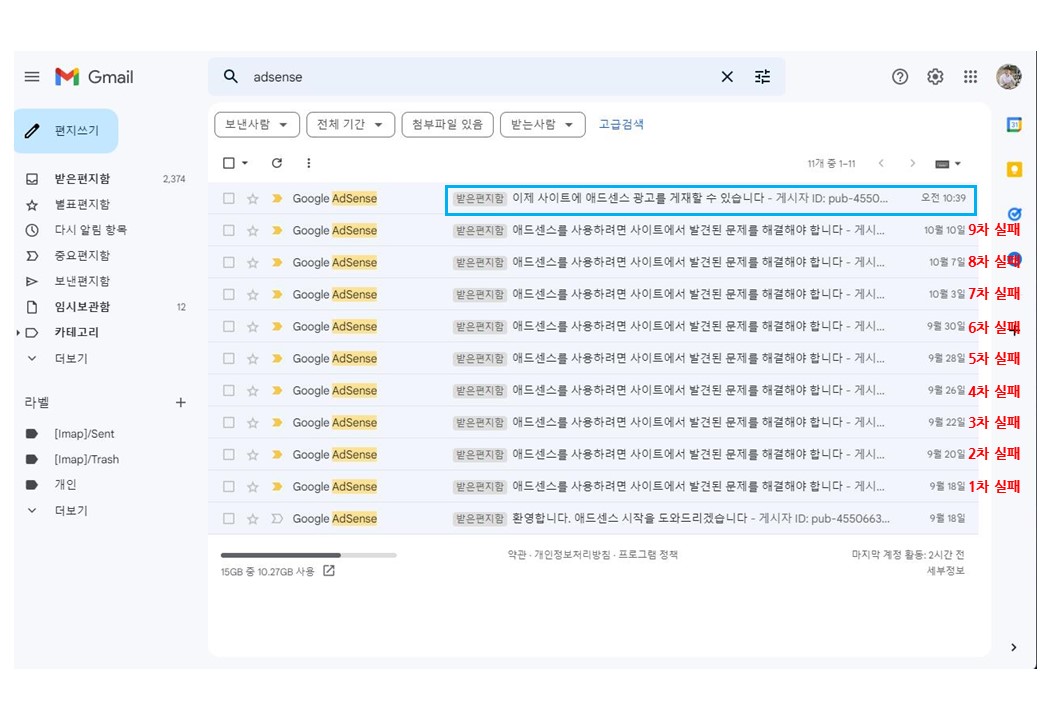Open 고급검색 link
Screen dimensions: 1040x720
[621, 124]
